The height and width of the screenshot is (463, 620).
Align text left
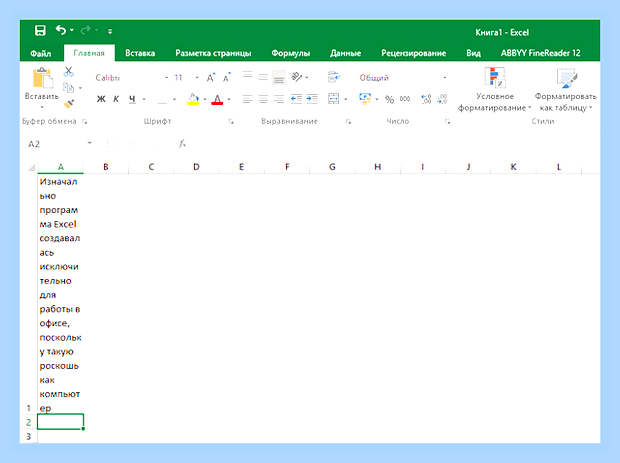pyautogui.click(x=248, y=99)
